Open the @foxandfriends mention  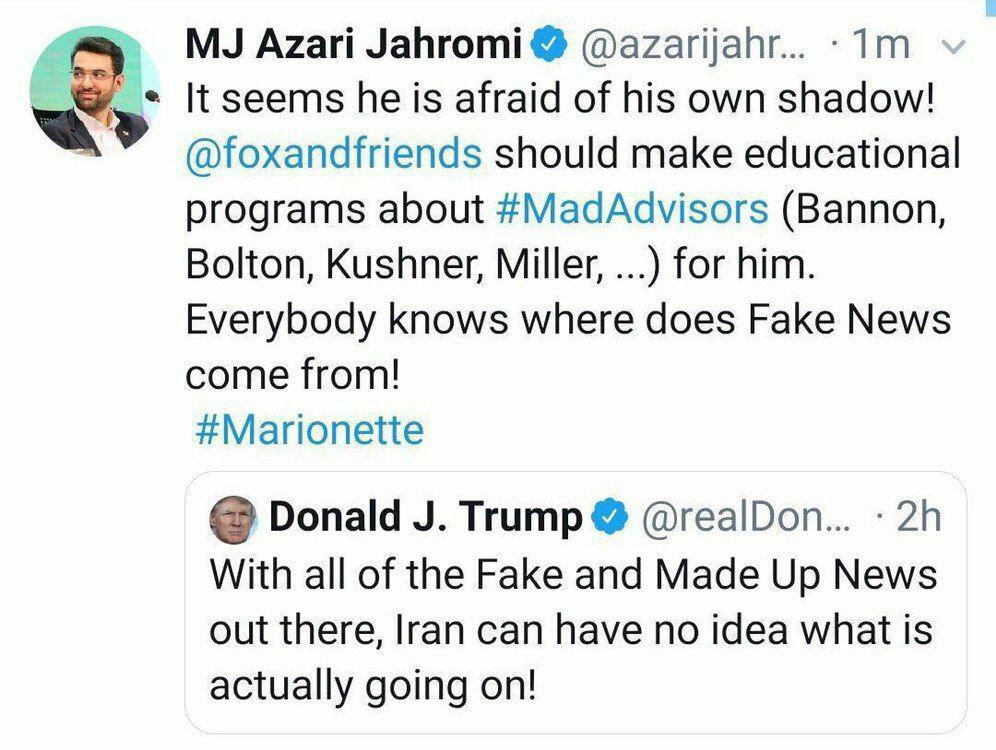tap(334, 154)
